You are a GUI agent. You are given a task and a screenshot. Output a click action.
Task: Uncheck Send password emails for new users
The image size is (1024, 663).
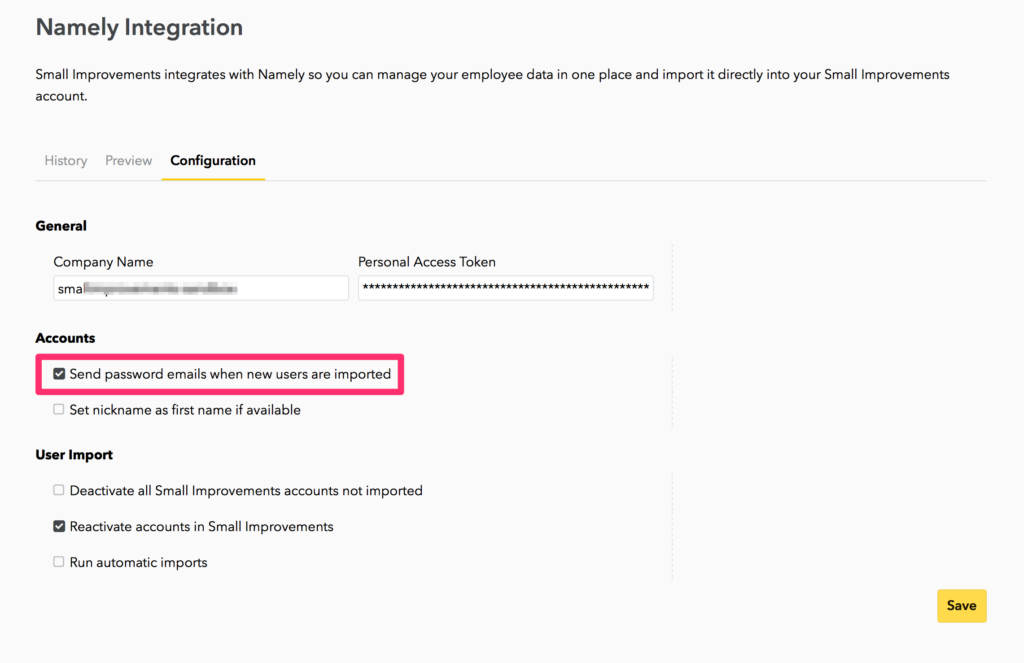click(x=59, y=374)
